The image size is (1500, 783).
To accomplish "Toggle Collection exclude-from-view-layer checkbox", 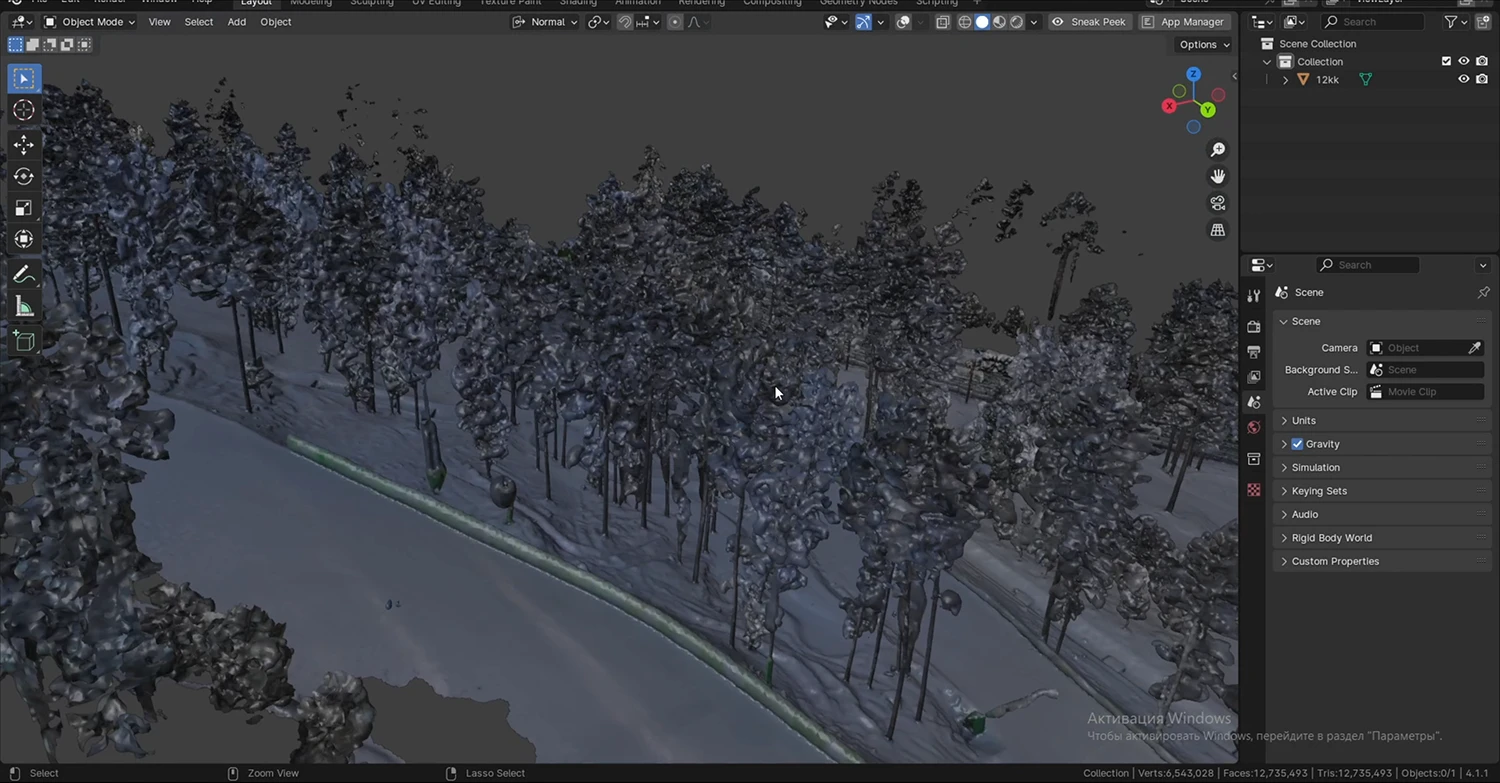I will [x=1446, y=61].
